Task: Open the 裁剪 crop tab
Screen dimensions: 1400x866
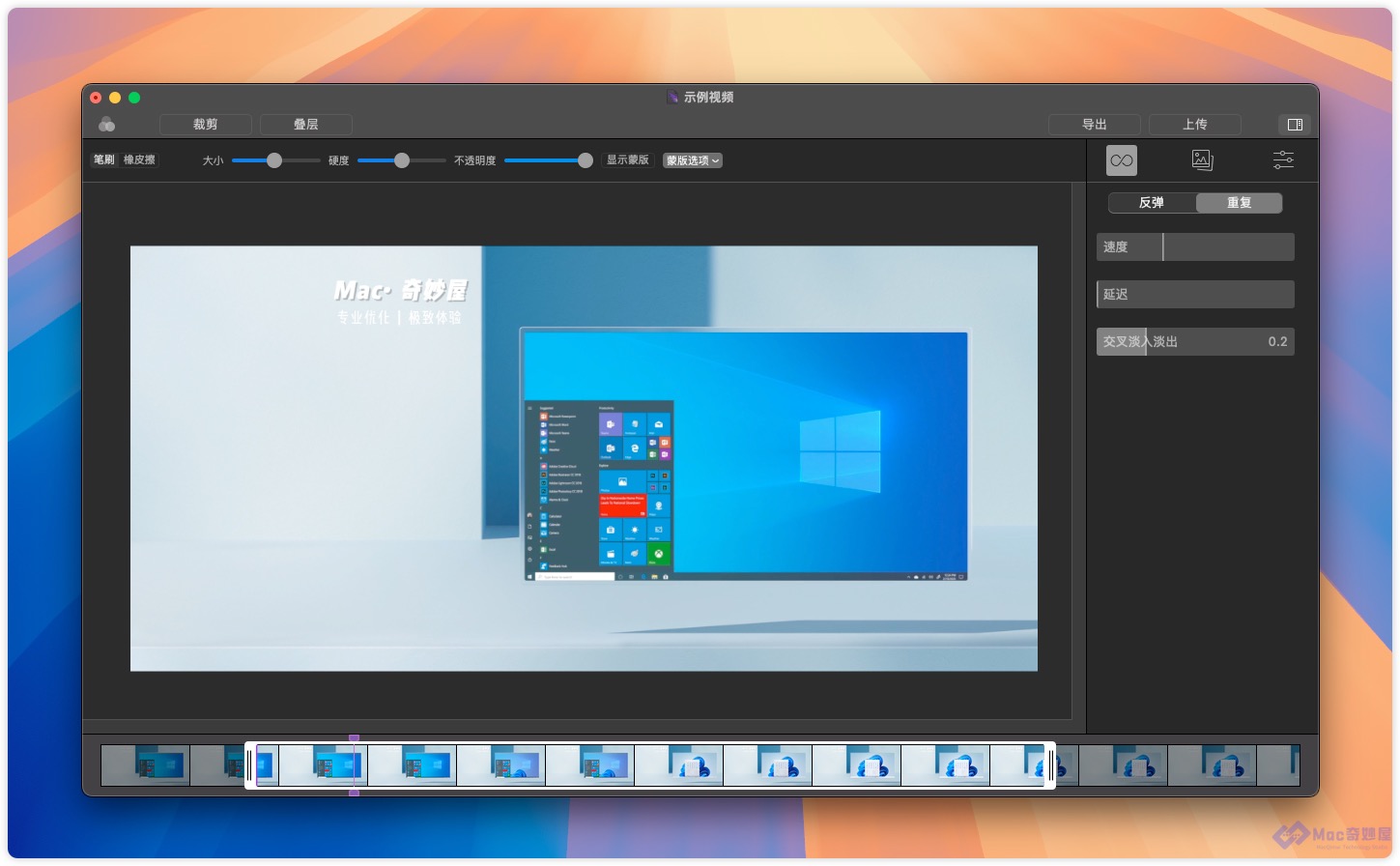Action: pos(206,125)
